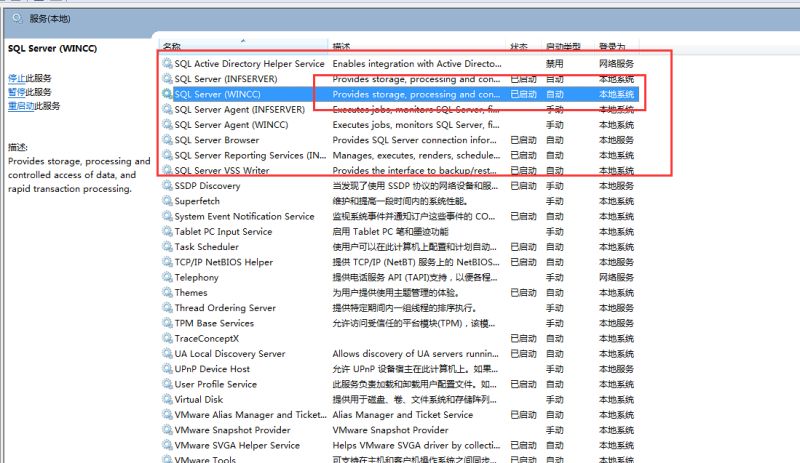Select the SQL Server Browser service name
The width and height of the screenshot is (800, 463).
pyautogui.click(x=216, y=140)
